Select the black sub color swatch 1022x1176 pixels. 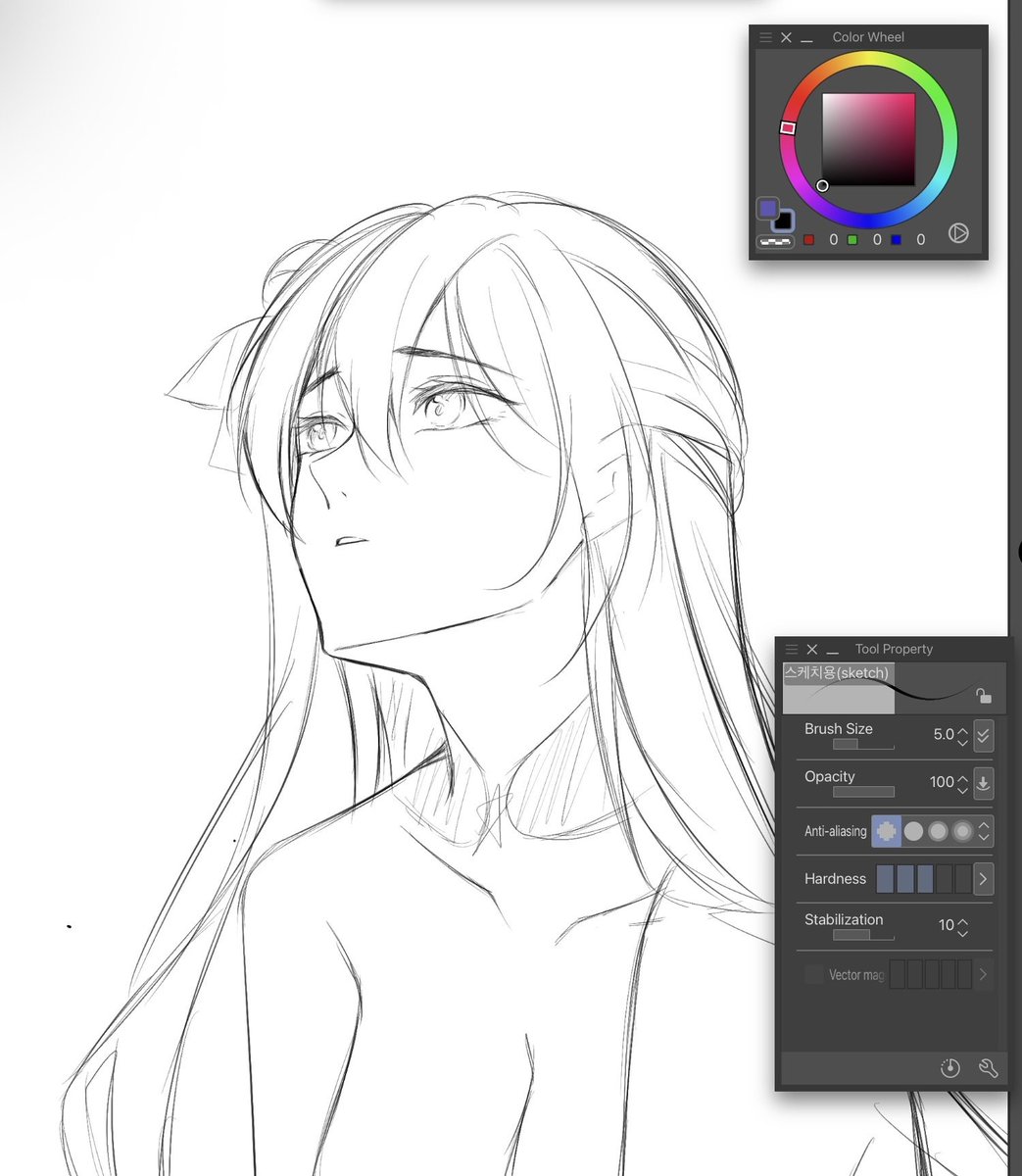(783, 221)
